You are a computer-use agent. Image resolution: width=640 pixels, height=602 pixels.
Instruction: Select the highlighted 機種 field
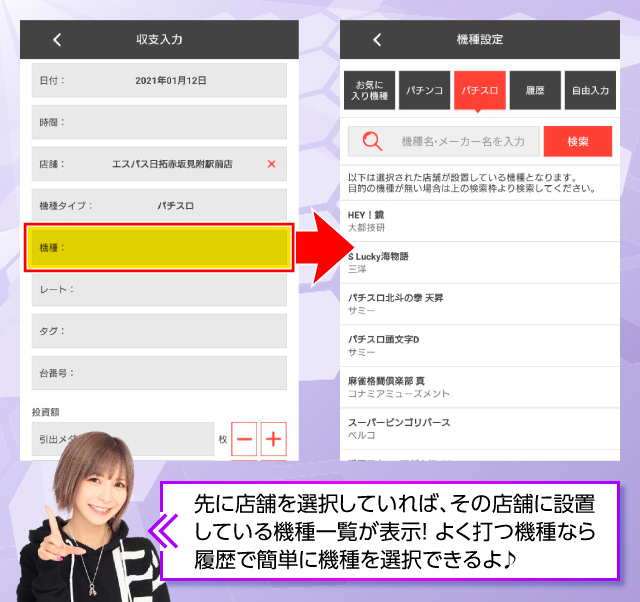point(160,247)
